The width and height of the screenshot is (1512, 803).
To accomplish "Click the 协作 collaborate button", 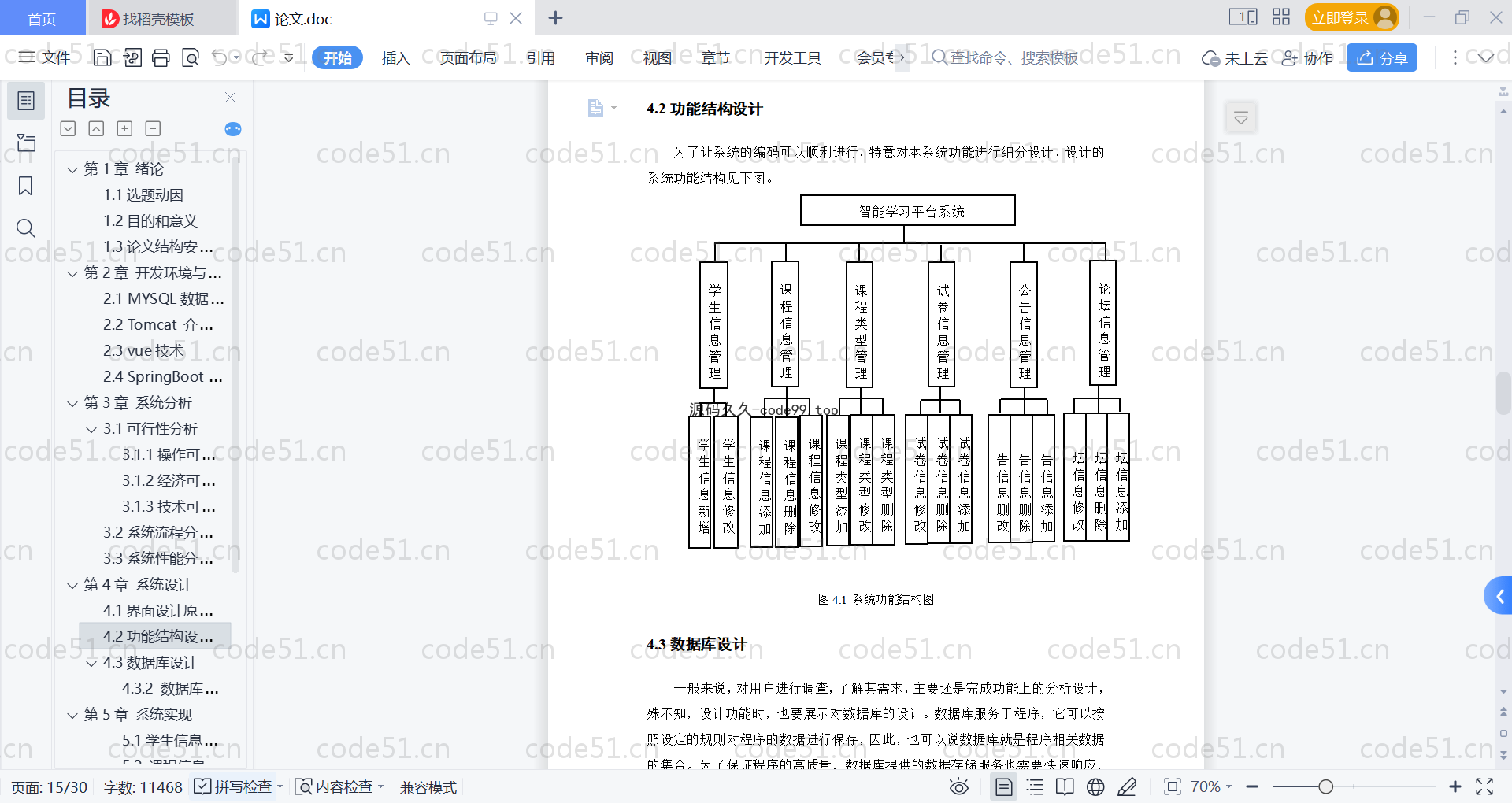I will (1307, 57).
